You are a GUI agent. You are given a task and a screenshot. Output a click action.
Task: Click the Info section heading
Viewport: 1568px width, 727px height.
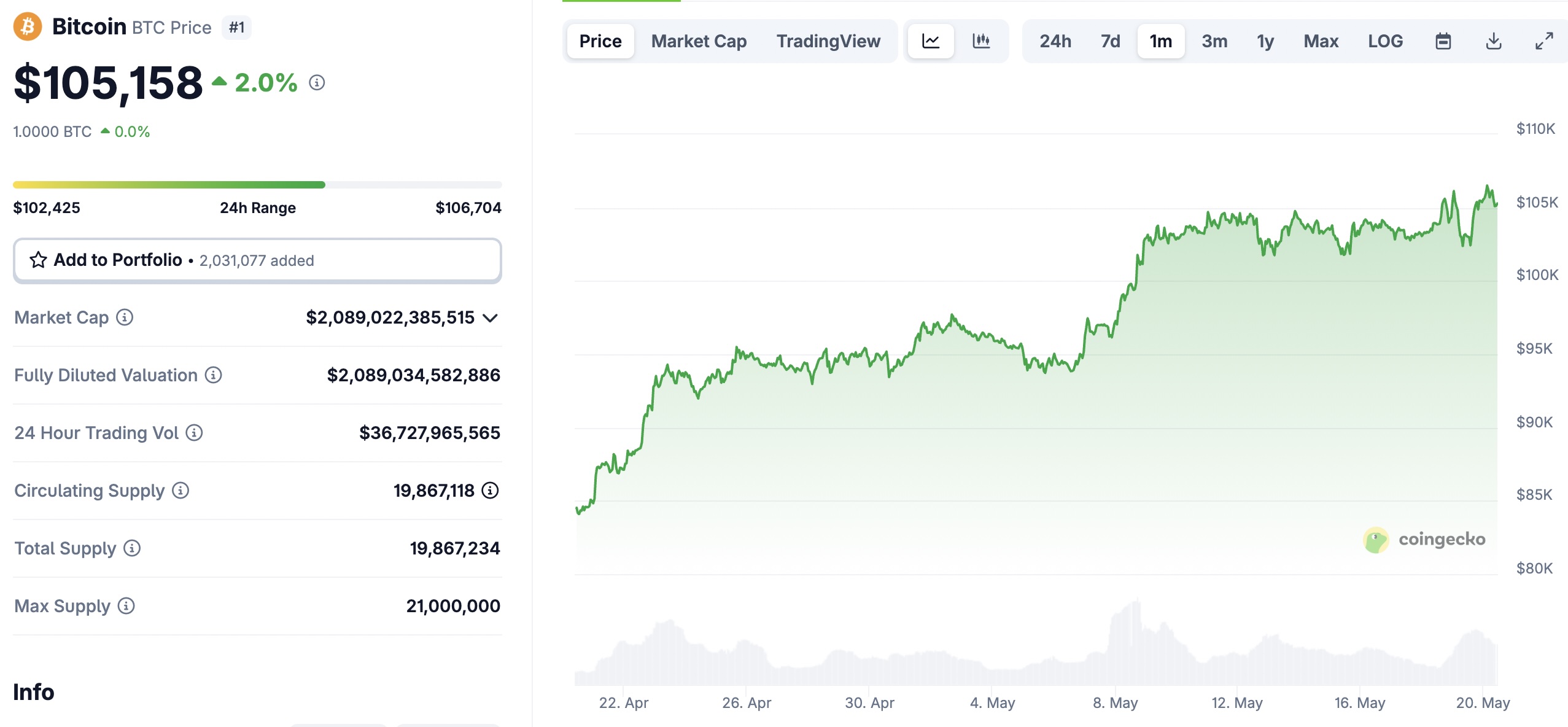pos(34,692)
